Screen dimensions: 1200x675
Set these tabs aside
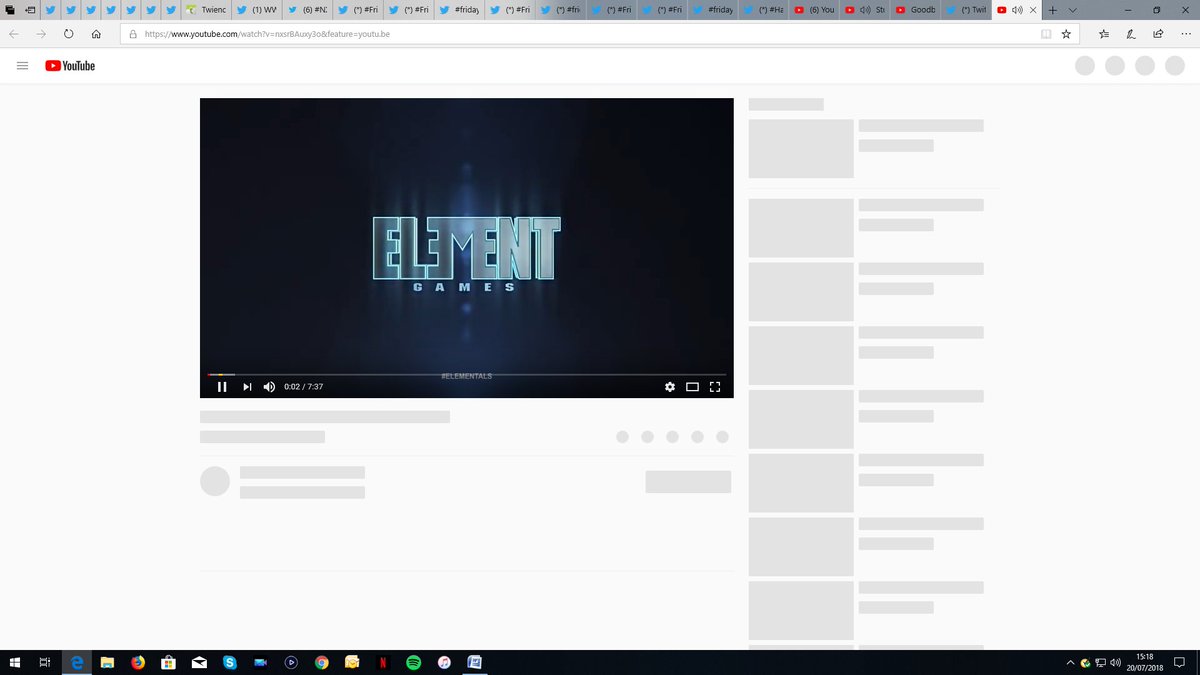coord(29,9)
